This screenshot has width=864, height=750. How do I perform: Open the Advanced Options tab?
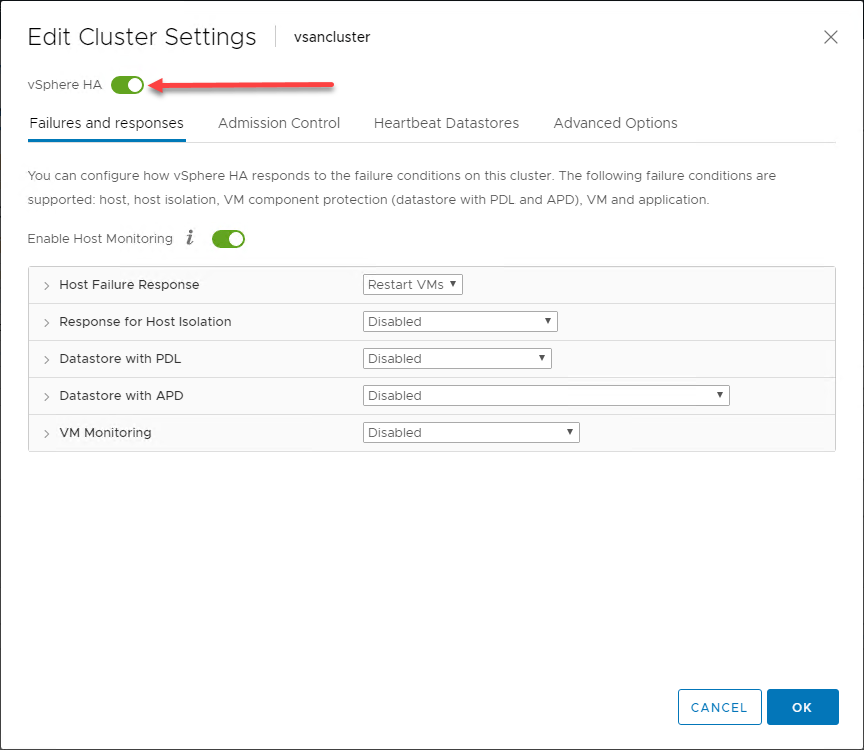[615, 123]
